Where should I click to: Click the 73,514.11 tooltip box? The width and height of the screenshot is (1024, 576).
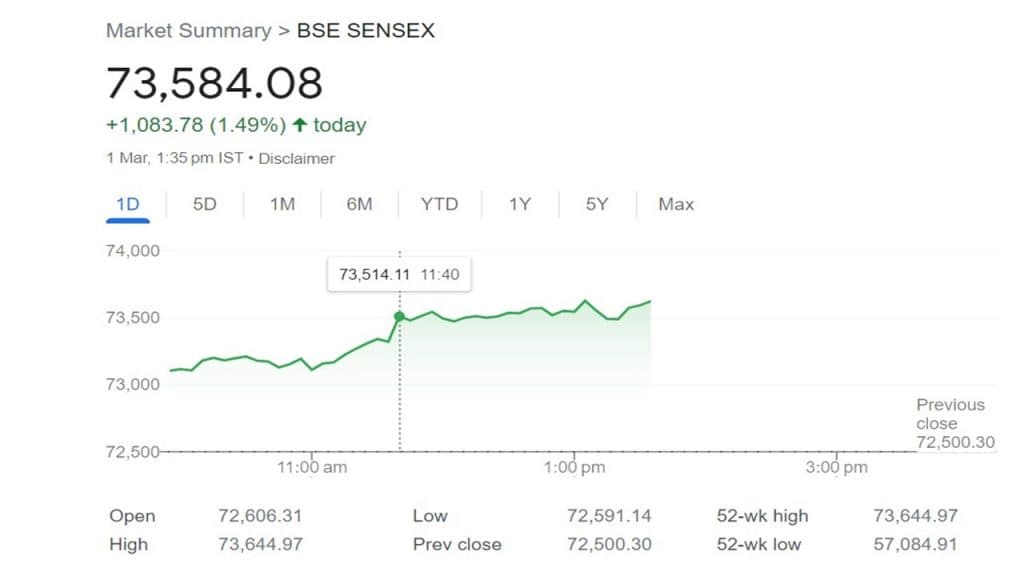click(x=399, y=274)
